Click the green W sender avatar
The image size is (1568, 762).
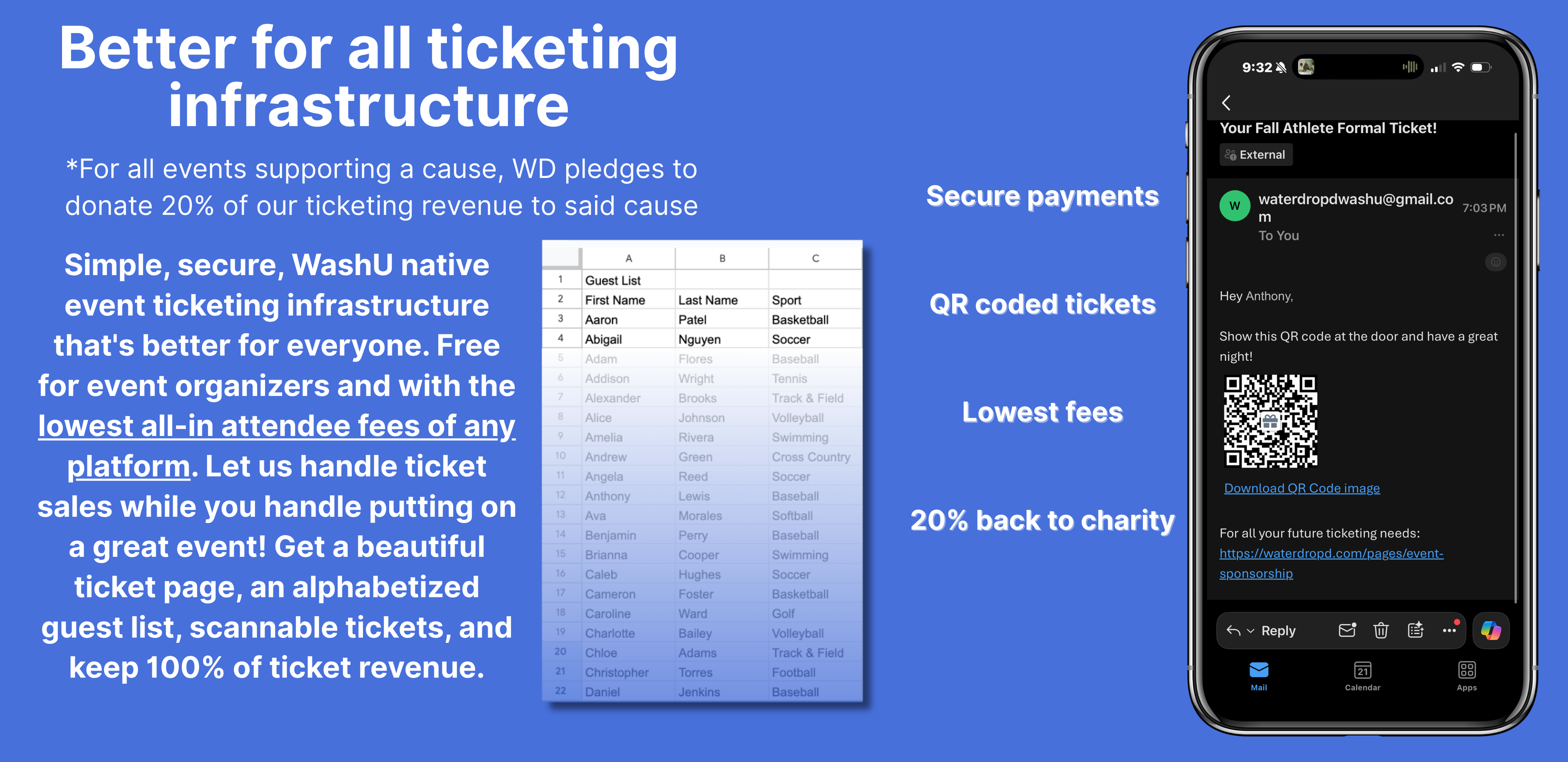tap(1234, 206)
